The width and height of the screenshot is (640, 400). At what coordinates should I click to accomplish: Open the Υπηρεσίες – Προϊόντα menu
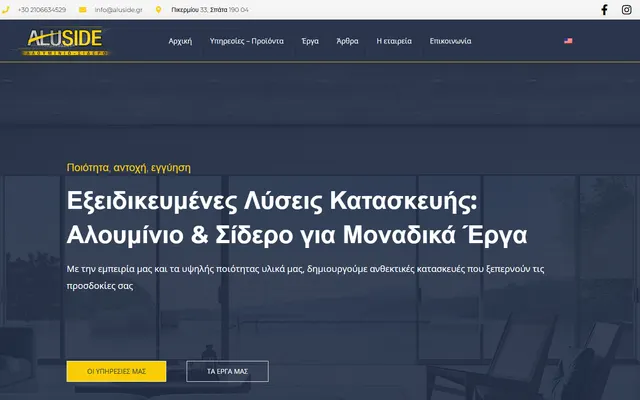click(x=247, y=41)
